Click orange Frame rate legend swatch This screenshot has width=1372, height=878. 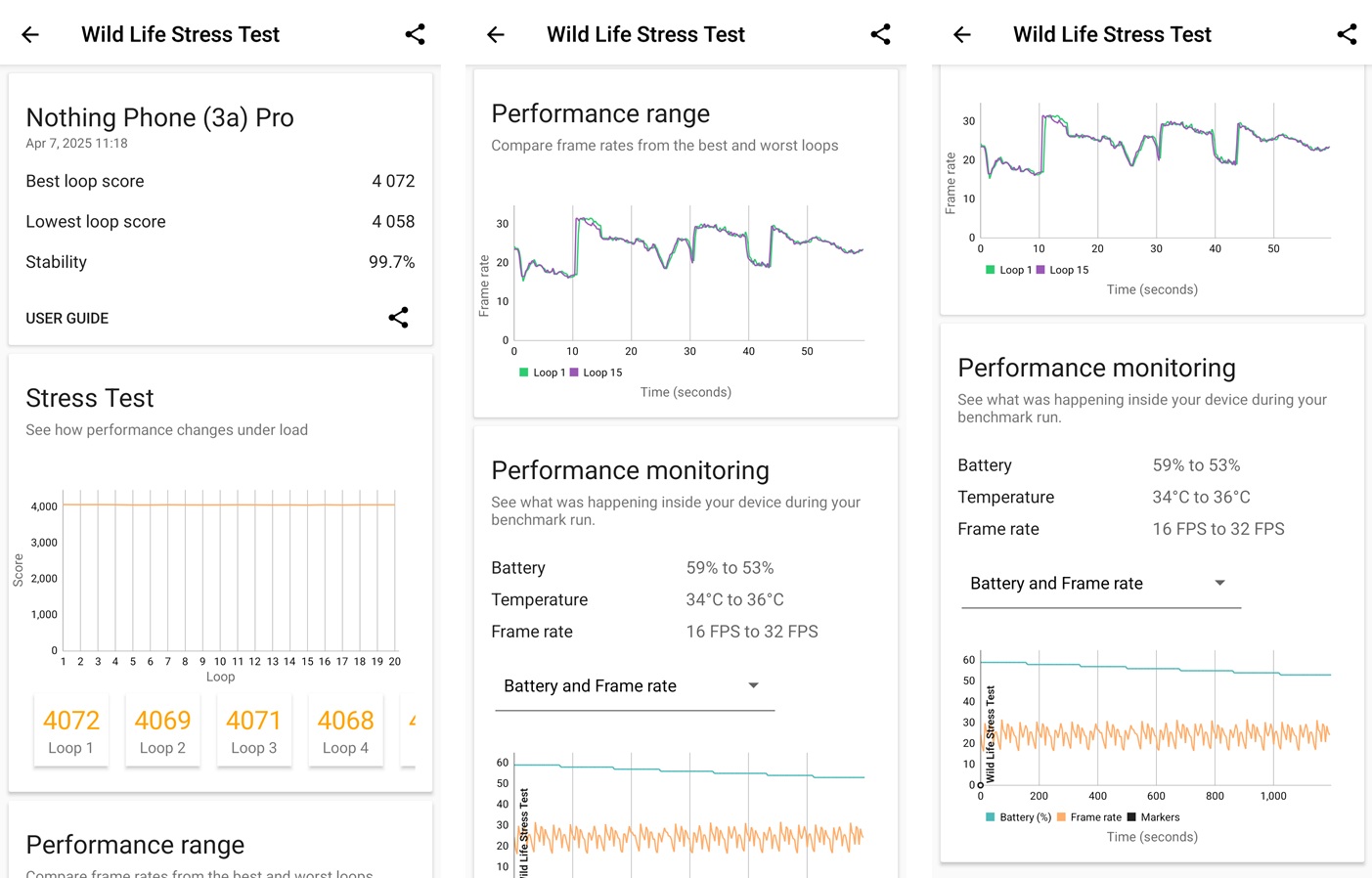coord(1061,817)
